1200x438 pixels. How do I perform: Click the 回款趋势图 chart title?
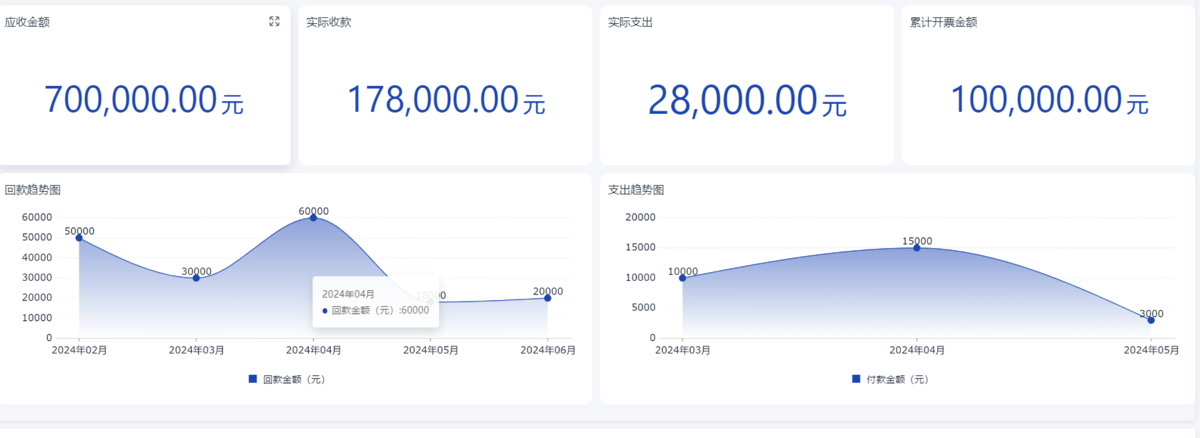point(33,189)
